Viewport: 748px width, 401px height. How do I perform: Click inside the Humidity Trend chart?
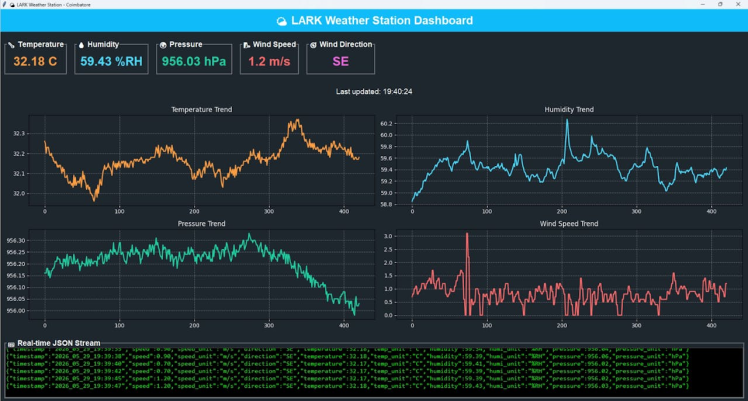click(x=569, y=160)
